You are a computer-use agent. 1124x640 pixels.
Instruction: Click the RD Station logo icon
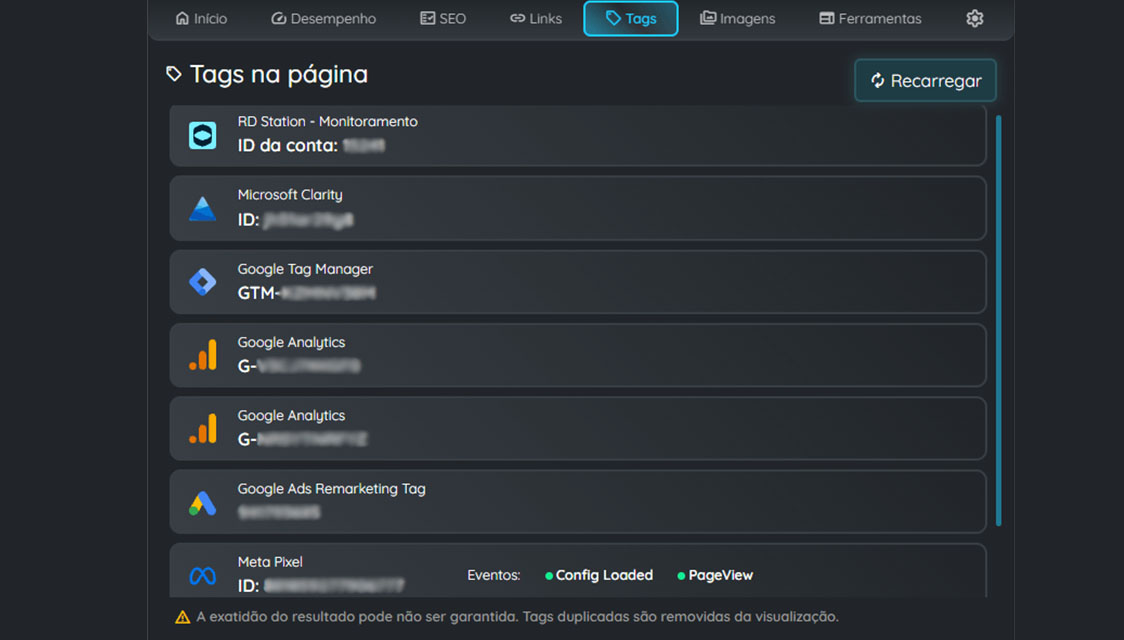202,135
